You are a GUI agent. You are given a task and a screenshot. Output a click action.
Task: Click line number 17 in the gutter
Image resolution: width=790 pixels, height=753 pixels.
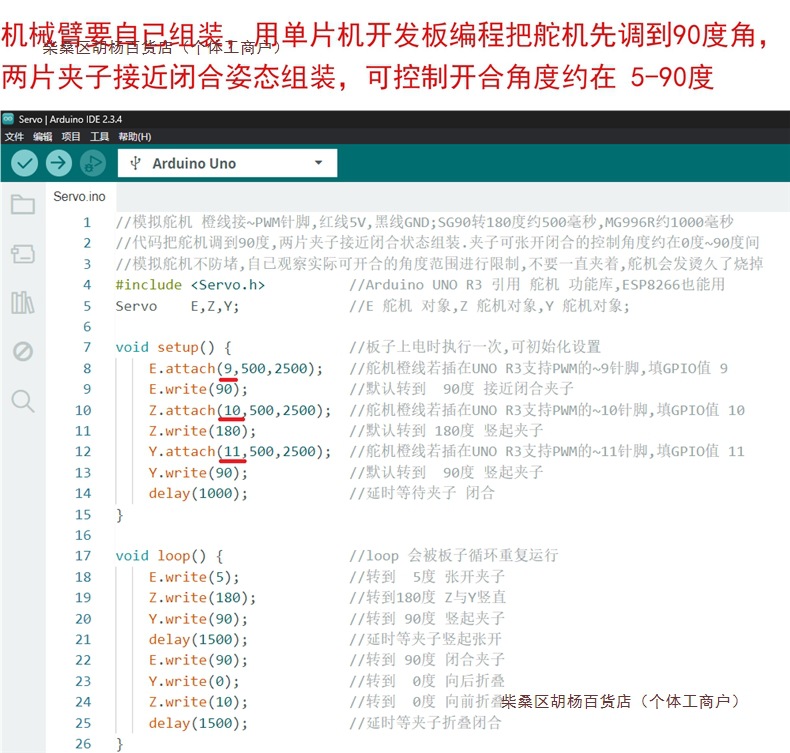pyautogui.click(x=83, y=556)
